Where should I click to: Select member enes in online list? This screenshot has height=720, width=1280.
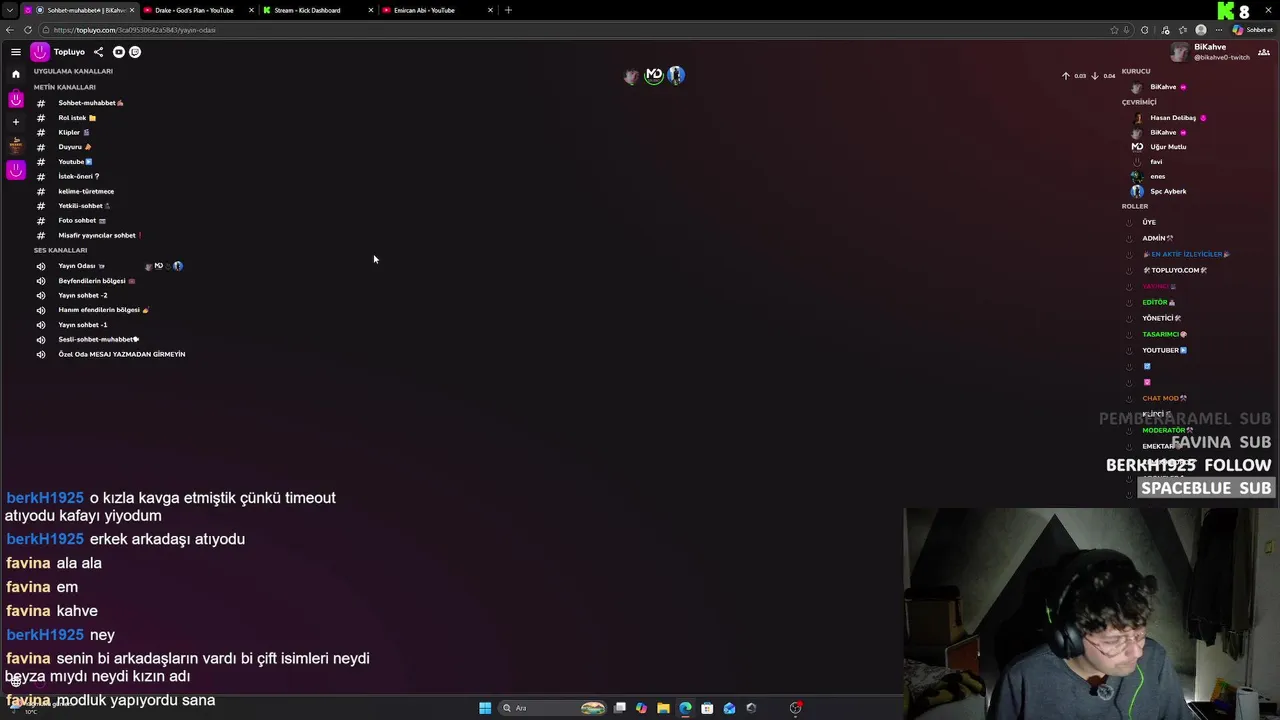1158,176
